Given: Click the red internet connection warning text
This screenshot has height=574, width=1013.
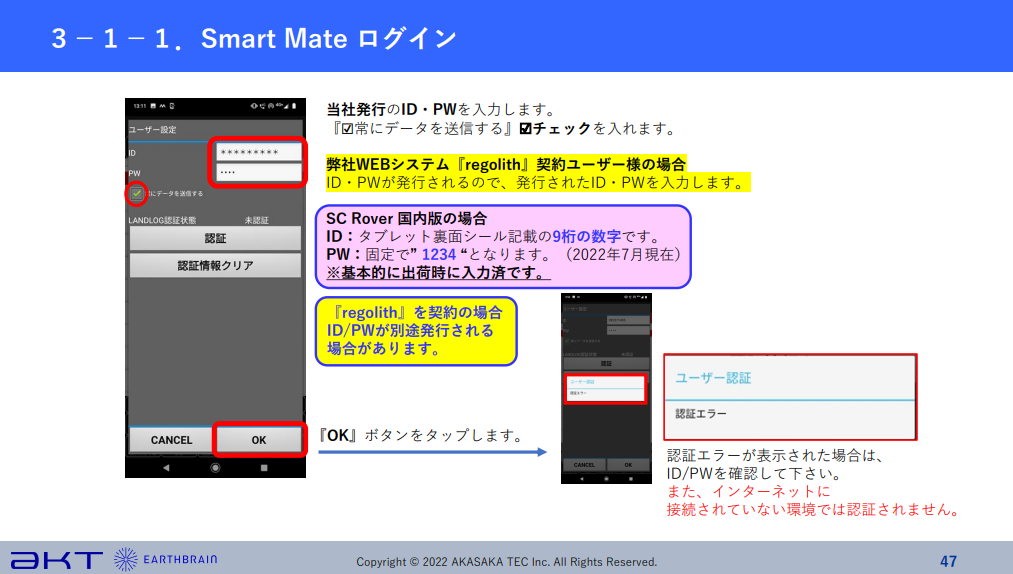Looking at the screenshot, I should (x=813, y=501).
